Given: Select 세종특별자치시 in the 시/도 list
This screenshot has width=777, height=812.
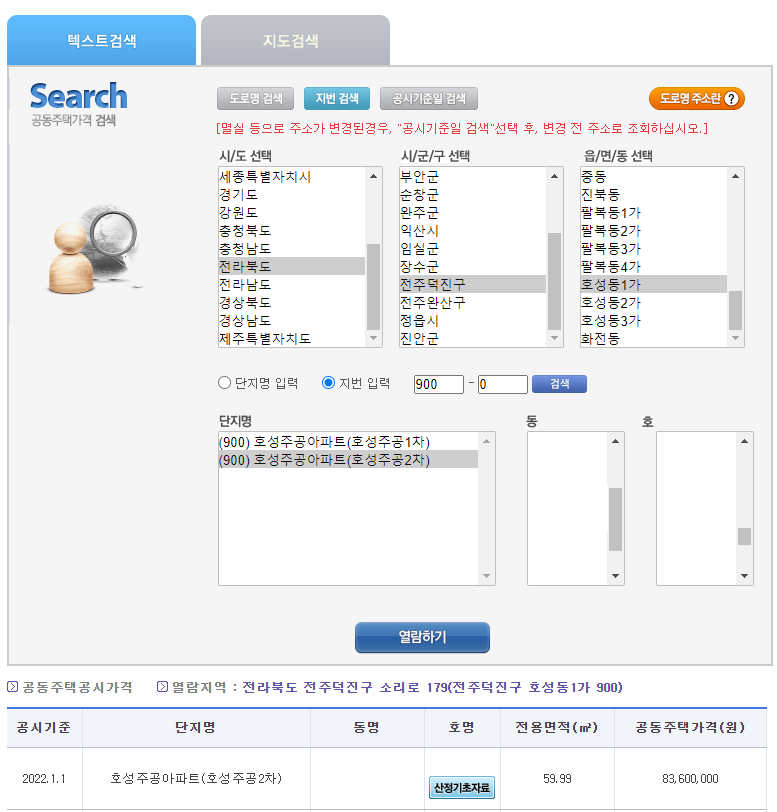Looking at the screenshot, I should click(x=292, y=177).
